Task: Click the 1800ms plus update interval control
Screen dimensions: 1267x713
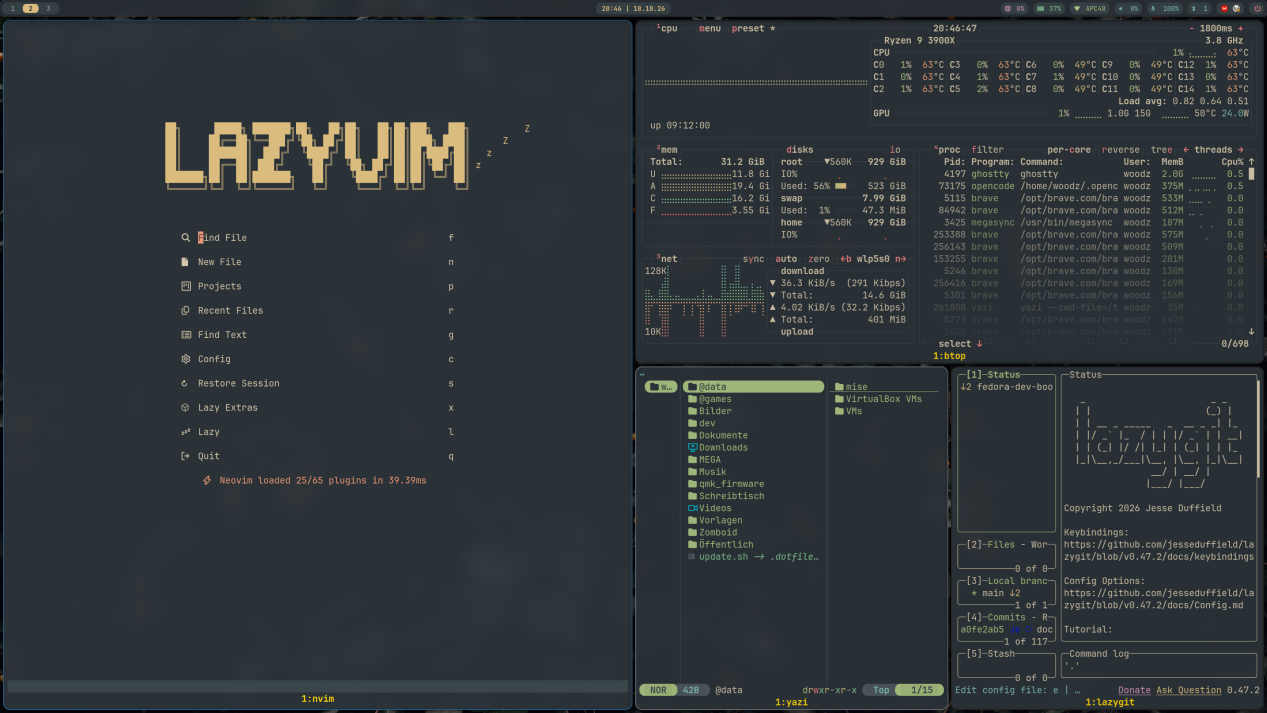Action: [x=1241, y=29]
